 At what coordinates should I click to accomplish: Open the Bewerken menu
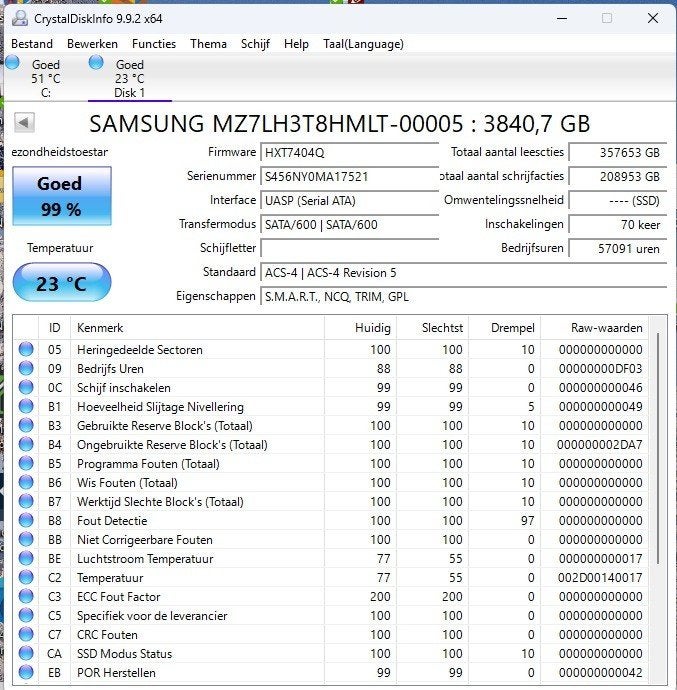[92, 44]
